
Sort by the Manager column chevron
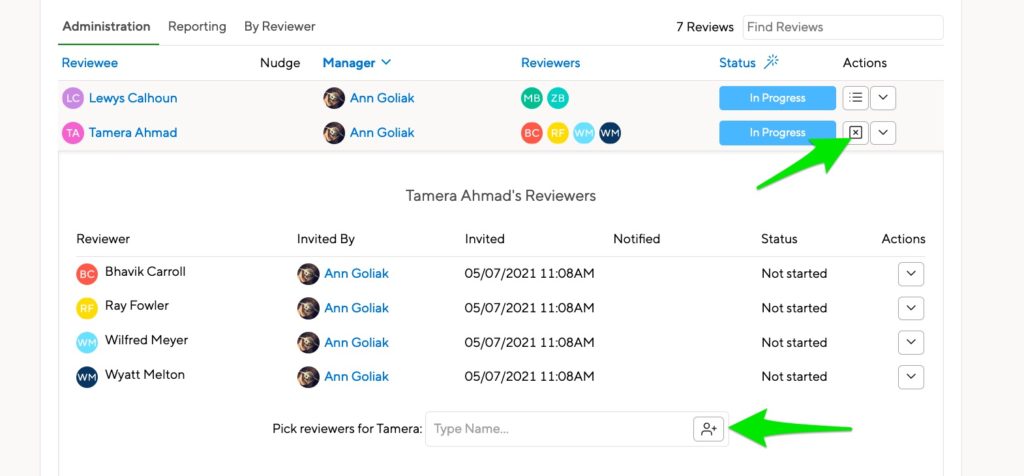tap(386, 63)
